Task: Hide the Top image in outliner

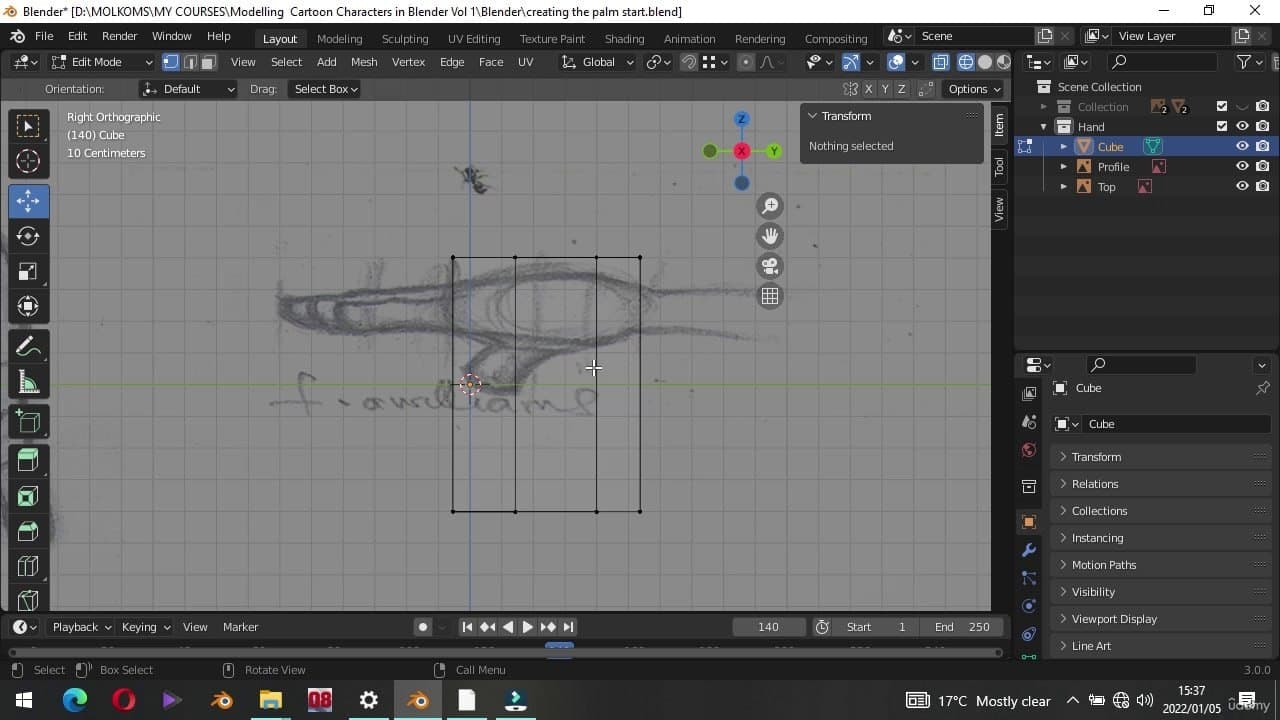Action: [1242, 186]
